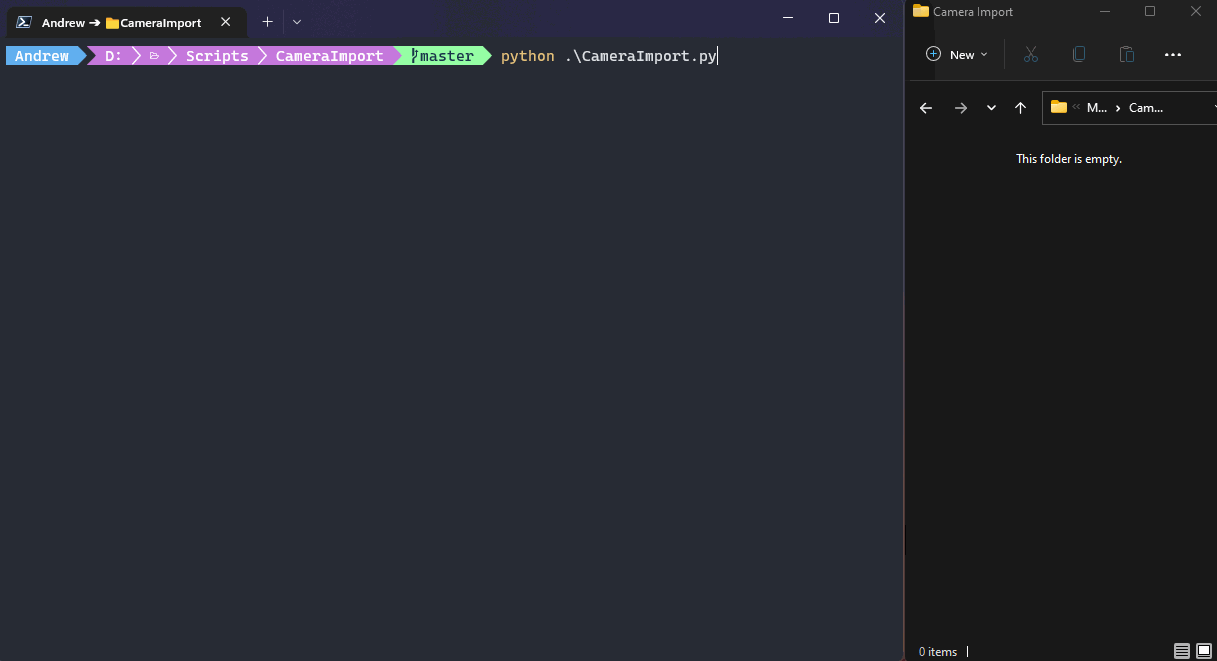Close the CameraImport terminal tab
The width and height of the screenshot is (1217, 661).
click(x=226, y=22)
